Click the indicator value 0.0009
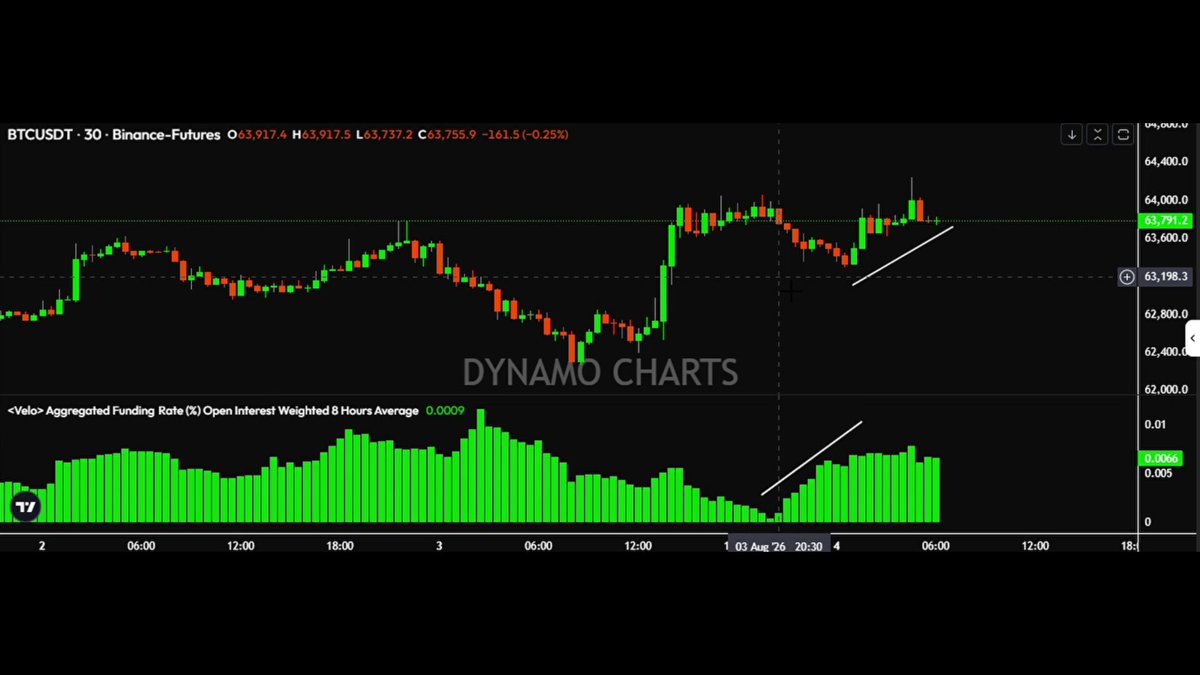 (444, 410)
